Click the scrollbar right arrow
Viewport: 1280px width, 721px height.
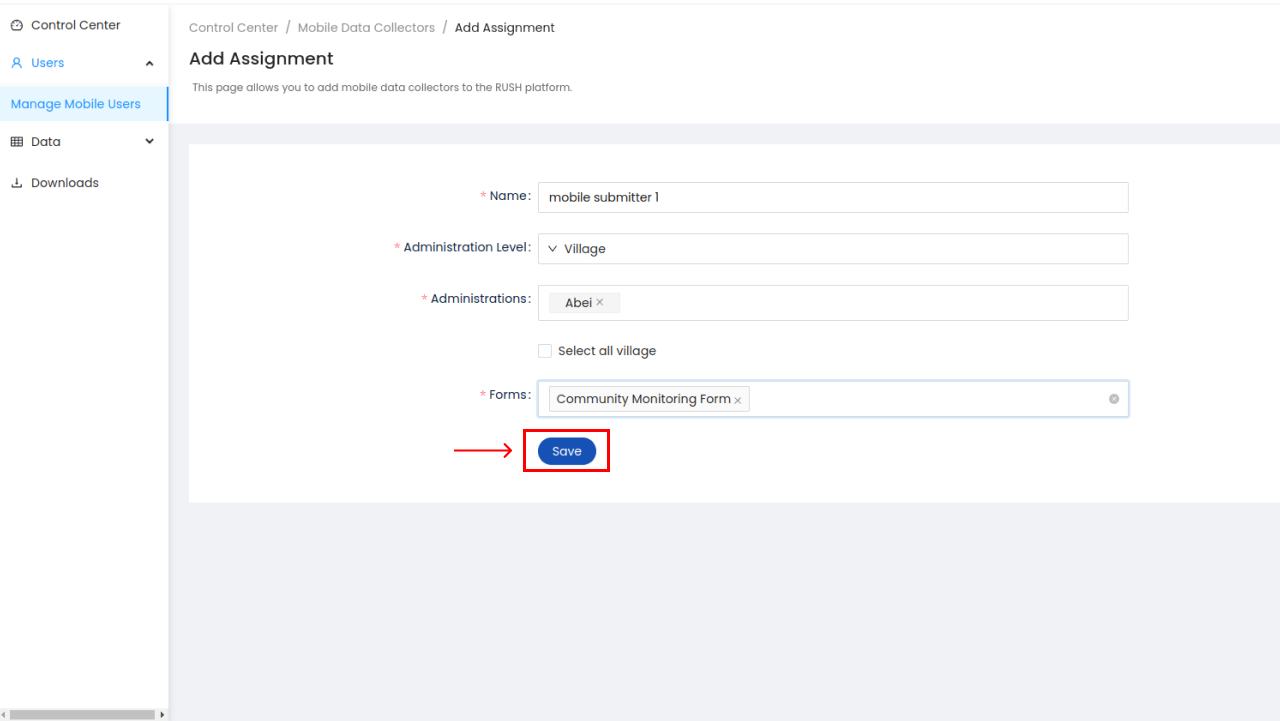[x=163, y=715]
